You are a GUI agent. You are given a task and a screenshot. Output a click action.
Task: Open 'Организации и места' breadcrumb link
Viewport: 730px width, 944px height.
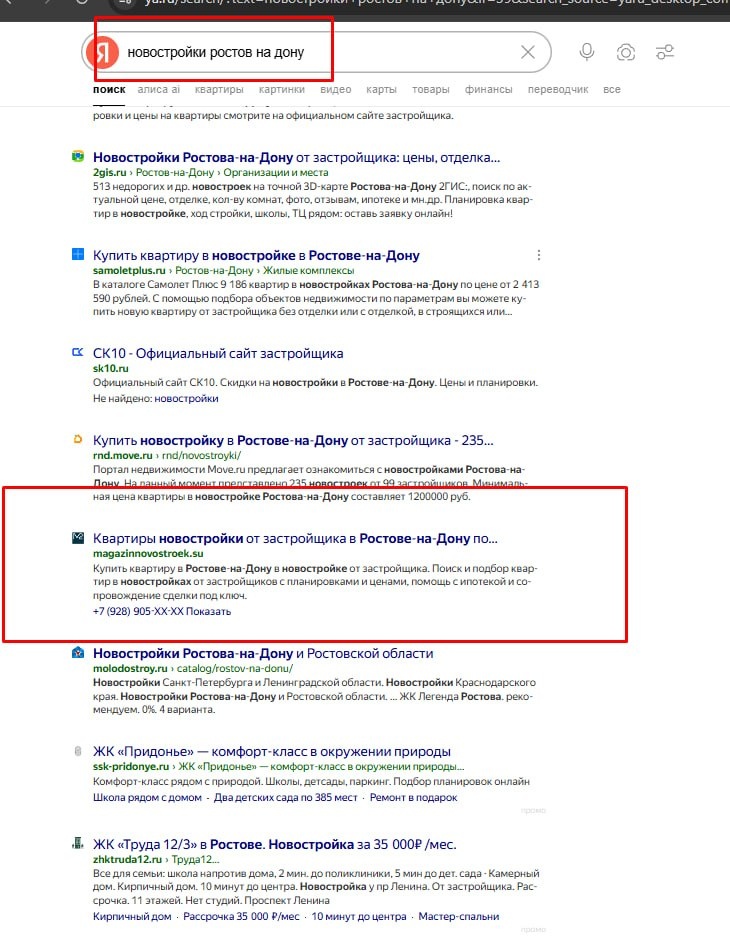coord(276,172)
